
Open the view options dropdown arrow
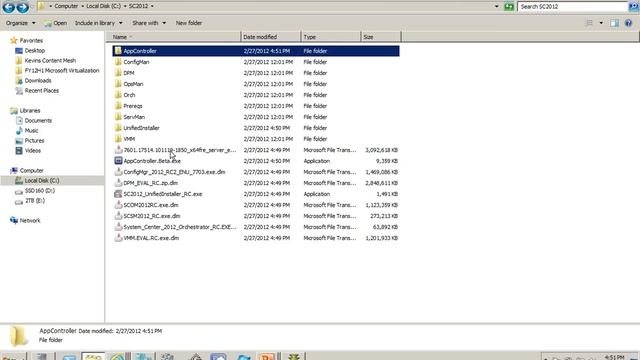click(601, 23)
